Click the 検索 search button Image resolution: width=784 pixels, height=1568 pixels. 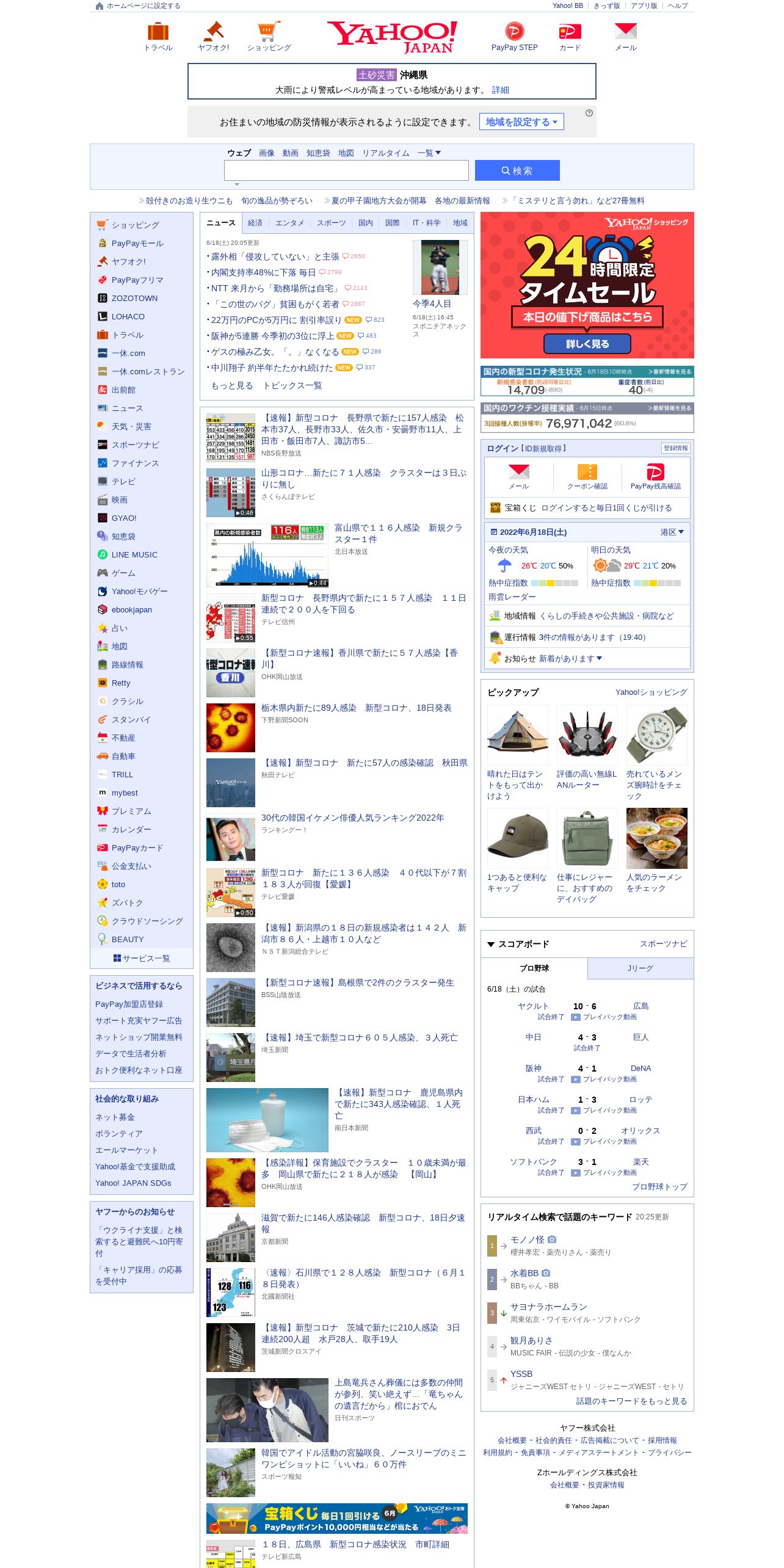pyautogui.click(x=517, y=170)
